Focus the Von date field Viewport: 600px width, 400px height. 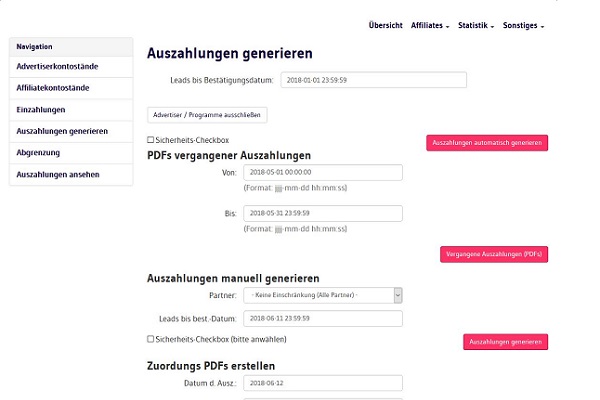323,172
